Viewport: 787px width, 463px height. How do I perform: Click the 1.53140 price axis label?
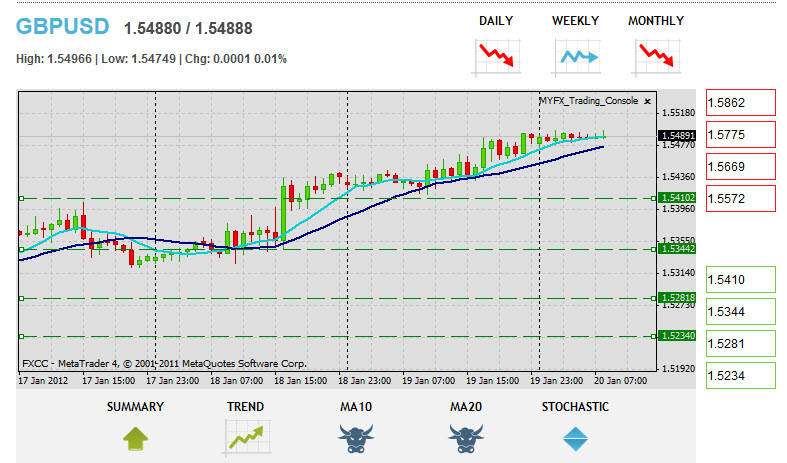(679, 273)
